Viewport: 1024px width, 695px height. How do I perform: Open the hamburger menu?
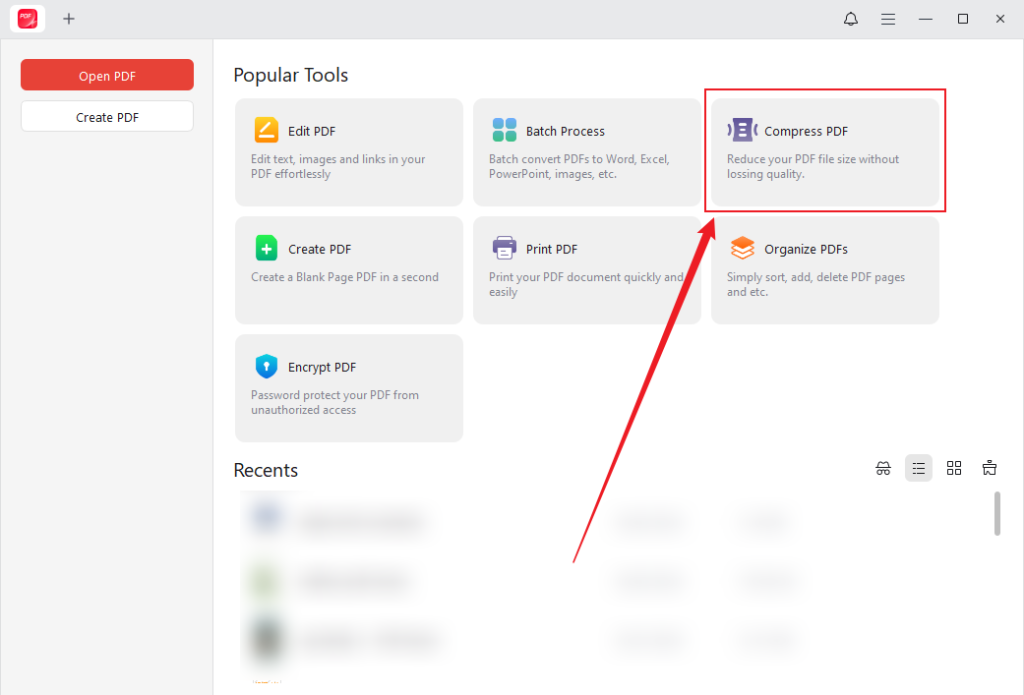click(x=888, y=18)
